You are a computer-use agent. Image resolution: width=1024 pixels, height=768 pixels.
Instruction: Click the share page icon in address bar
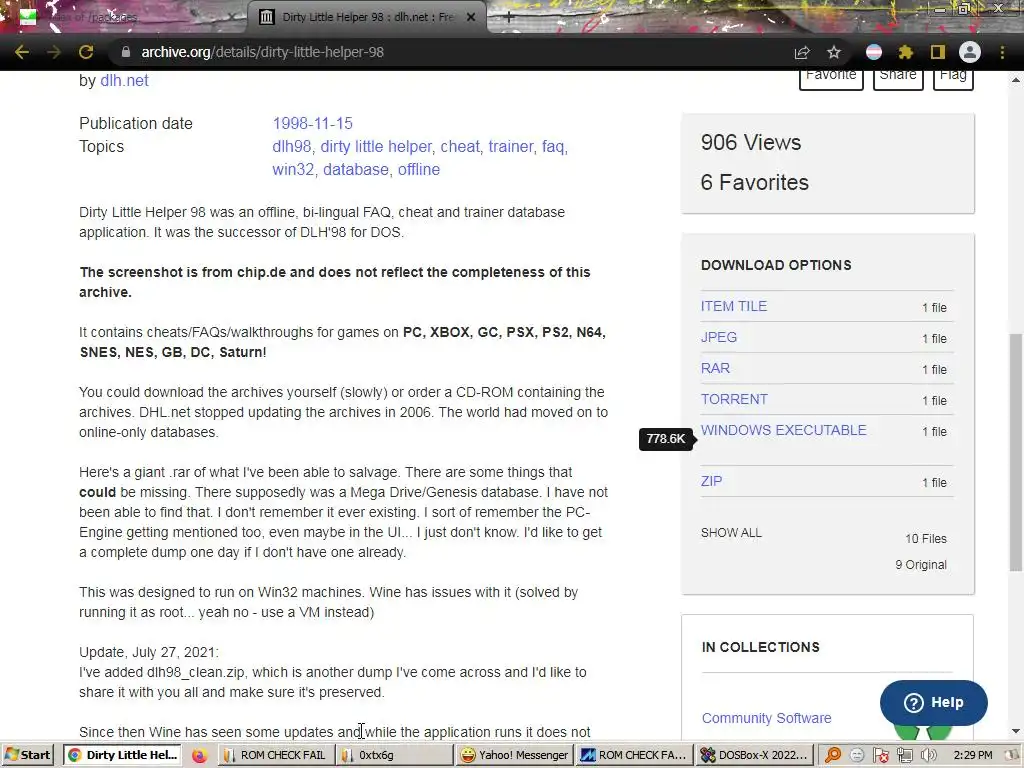[802, 52]
